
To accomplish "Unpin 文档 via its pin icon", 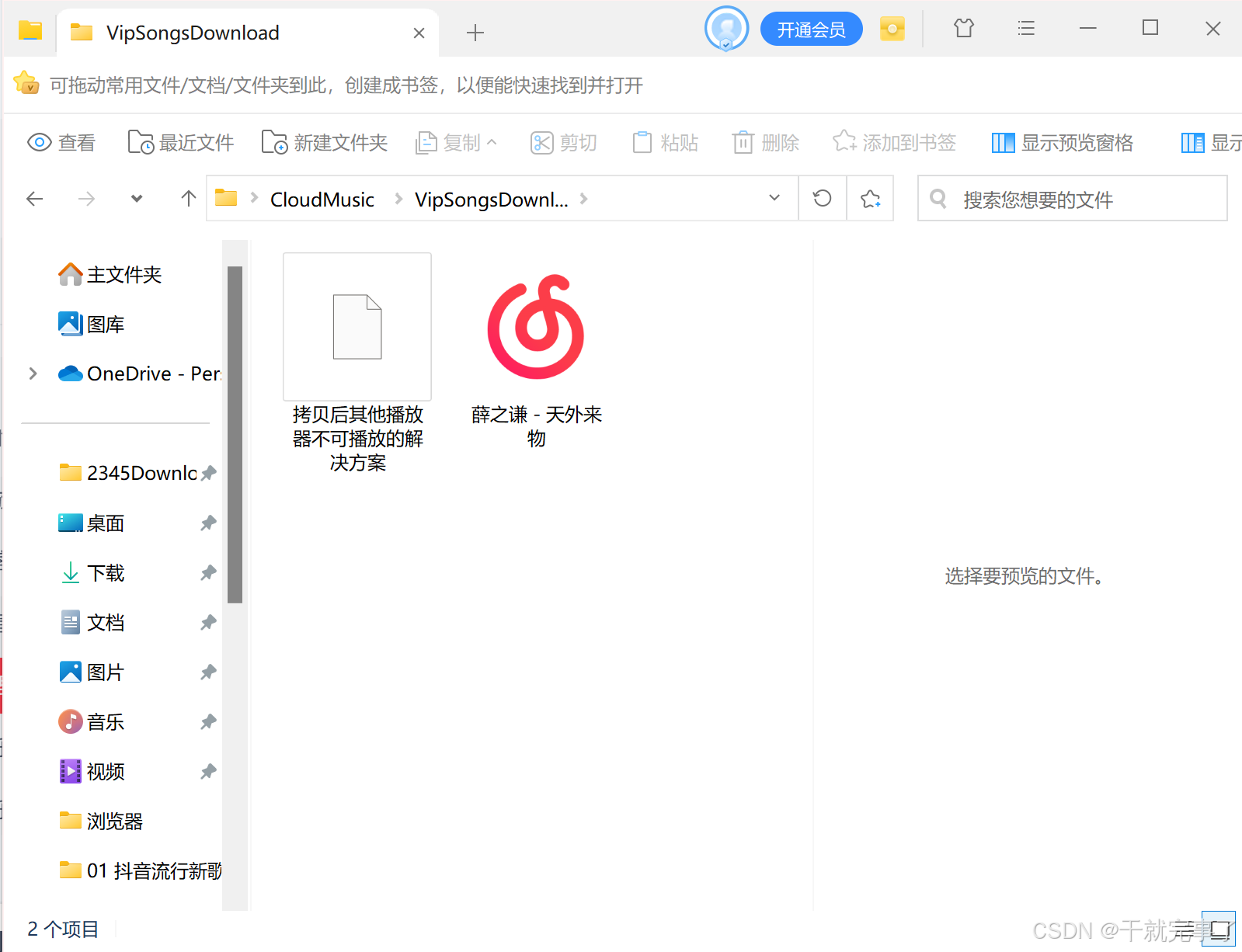I will 208,622.
